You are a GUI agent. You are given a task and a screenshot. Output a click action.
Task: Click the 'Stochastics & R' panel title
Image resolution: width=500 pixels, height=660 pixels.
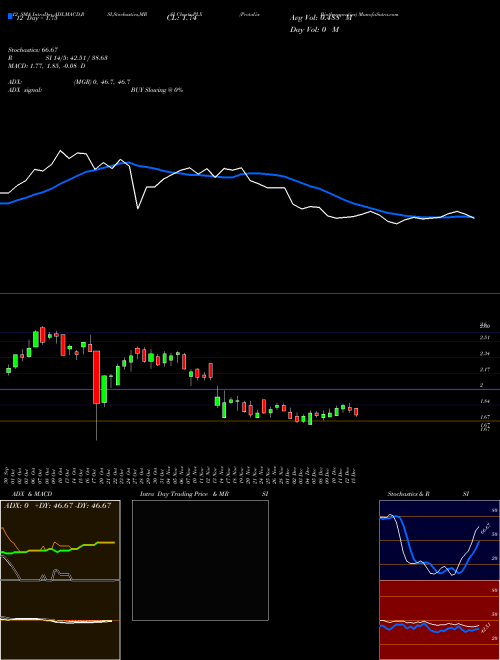tap(408, 494)
